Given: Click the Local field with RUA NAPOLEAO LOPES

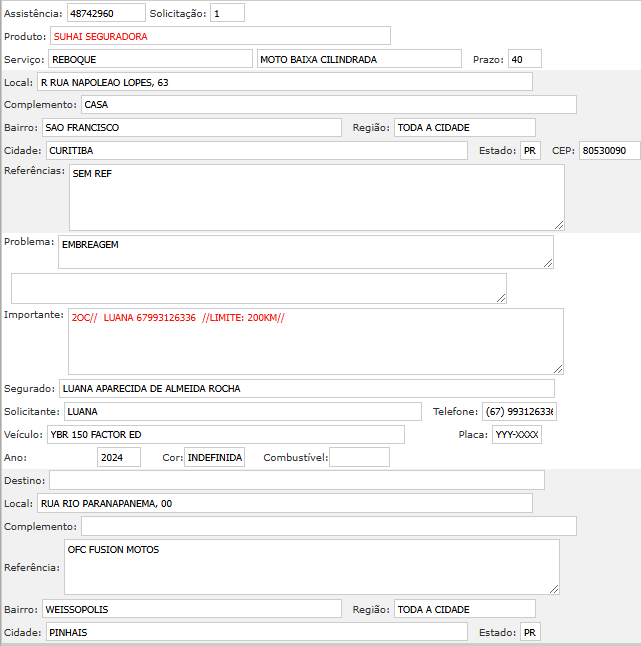Looking at the screenshot, I should 284,82.
